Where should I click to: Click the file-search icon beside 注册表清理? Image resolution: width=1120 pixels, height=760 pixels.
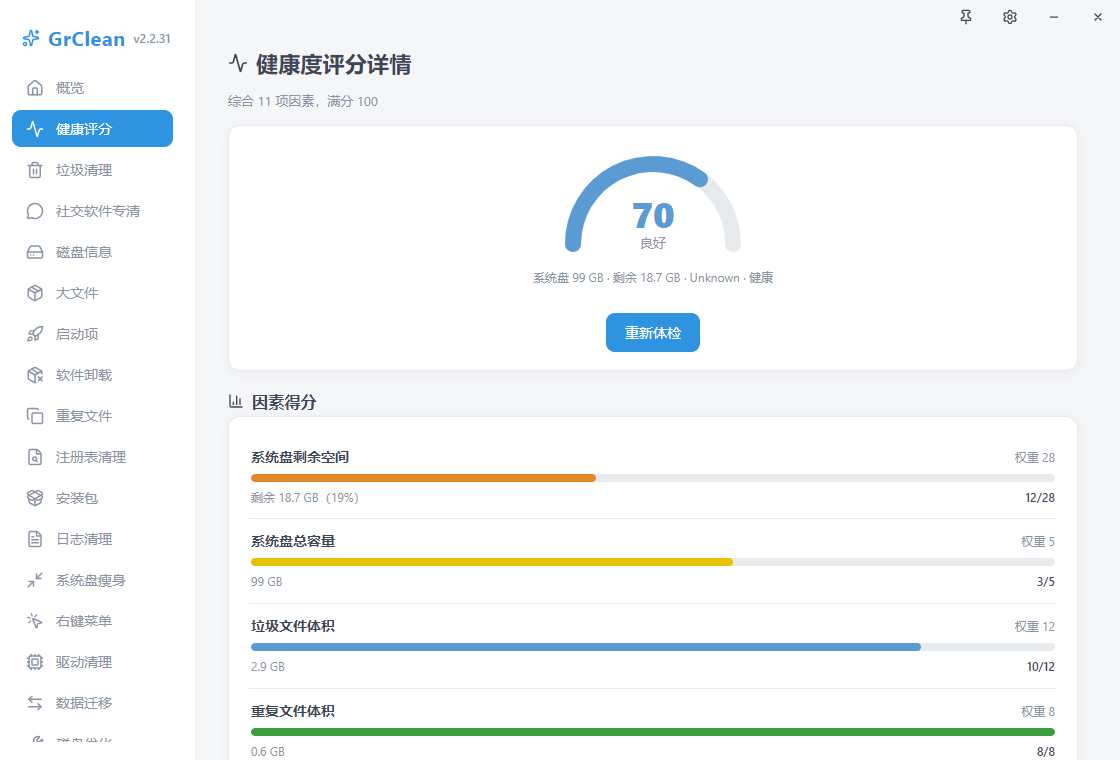click(x=34, y=457)
